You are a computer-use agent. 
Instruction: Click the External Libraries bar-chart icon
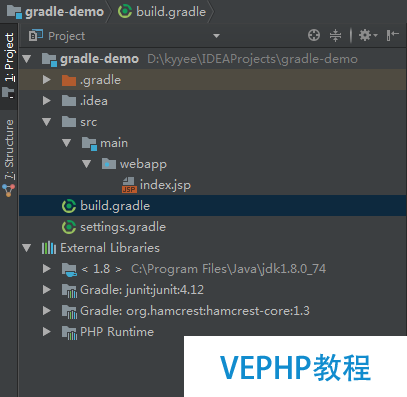pyautogui.click(x=49, y=248)
